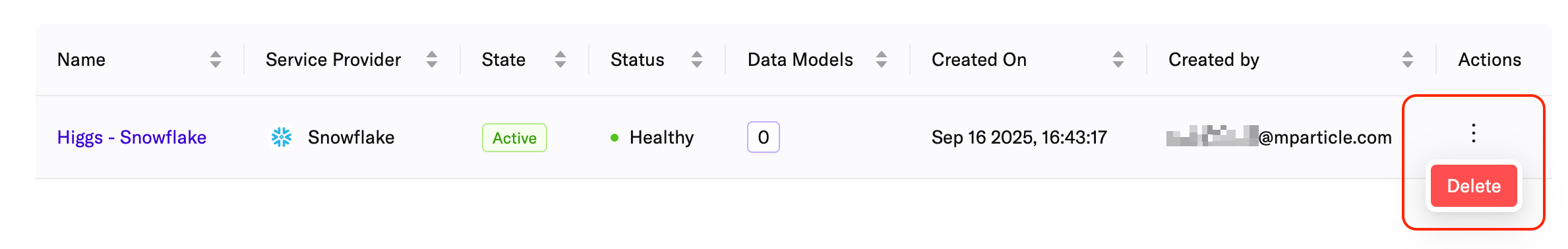Click the Snowflake logo icon

(x=282, y=137)
